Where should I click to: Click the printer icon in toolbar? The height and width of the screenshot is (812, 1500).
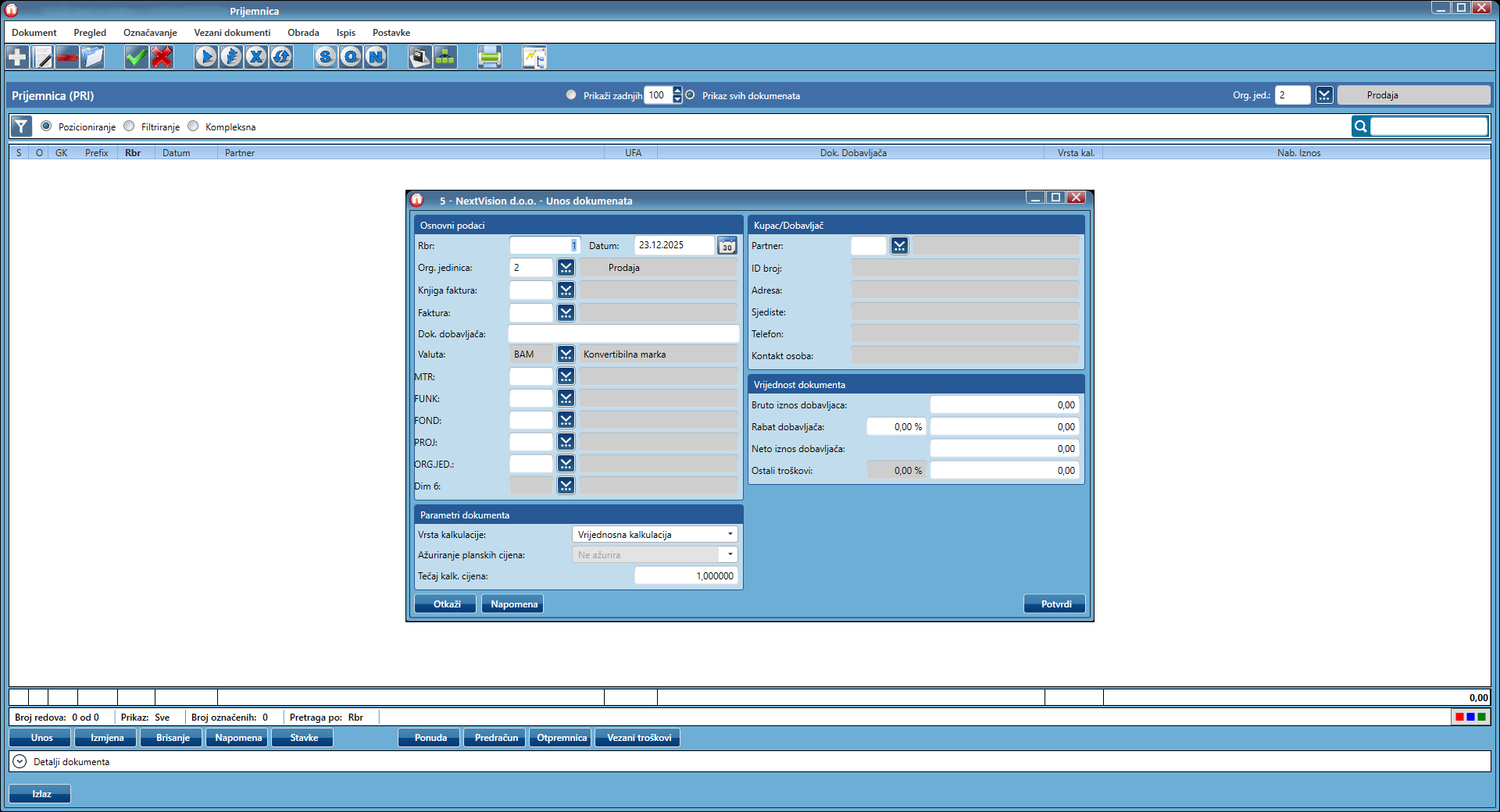pos(489,57)
